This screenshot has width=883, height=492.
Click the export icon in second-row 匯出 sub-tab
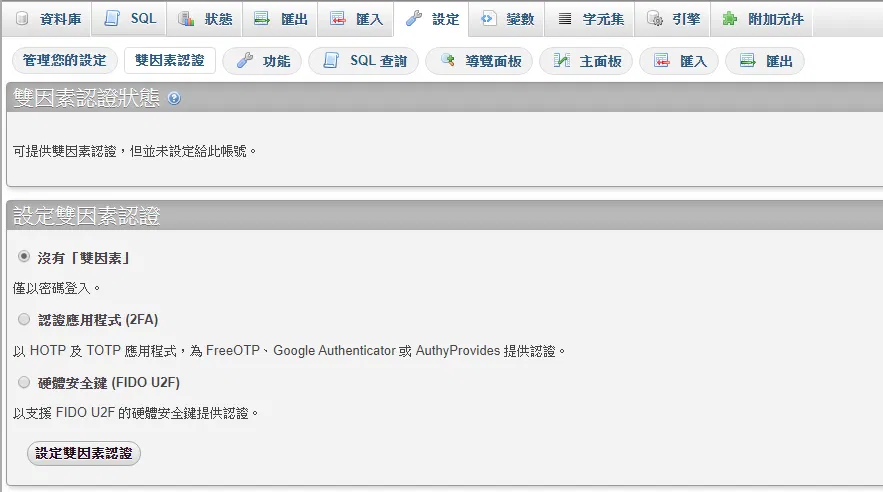[x=747, y=60]
